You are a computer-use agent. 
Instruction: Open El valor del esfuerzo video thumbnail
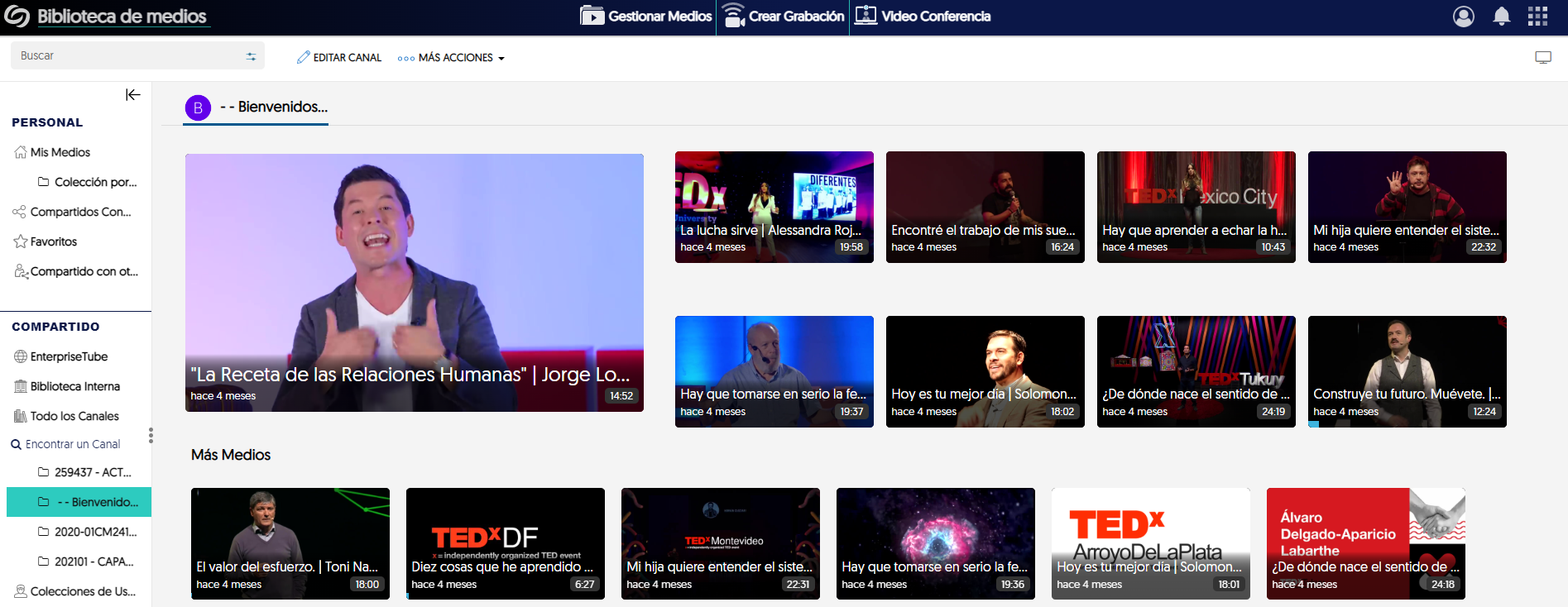pyautogui.click(x=290, y=542)
